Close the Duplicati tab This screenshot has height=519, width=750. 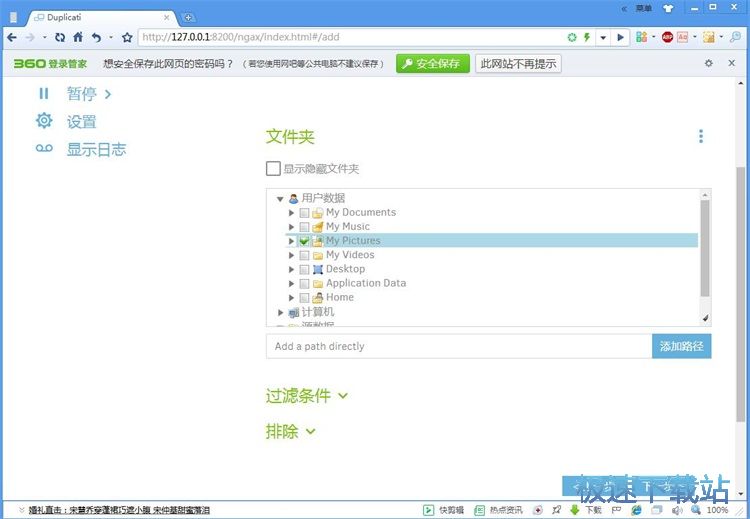pyautogui.click(x=166, y=18)
